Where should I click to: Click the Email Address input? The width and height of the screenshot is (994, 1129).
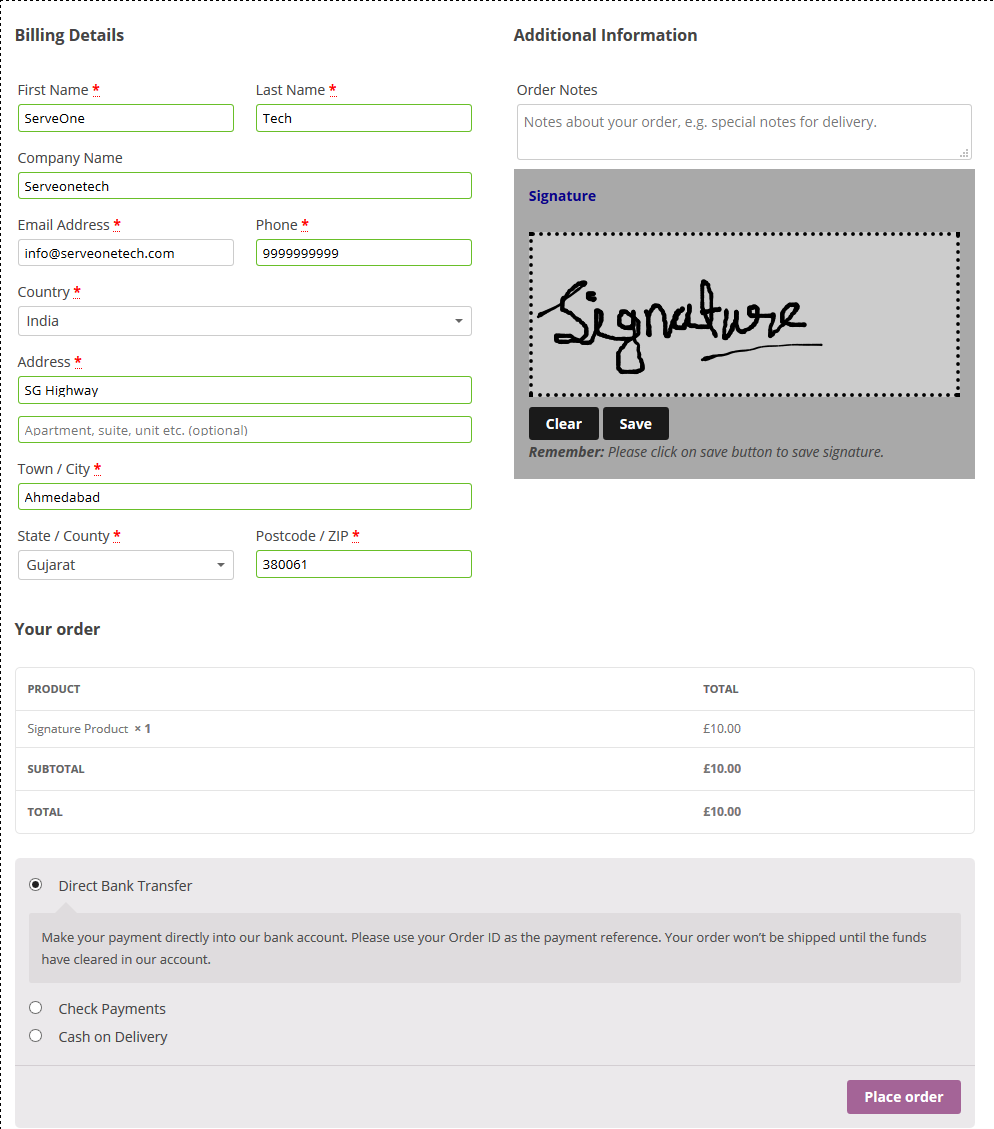coord(126,253)
